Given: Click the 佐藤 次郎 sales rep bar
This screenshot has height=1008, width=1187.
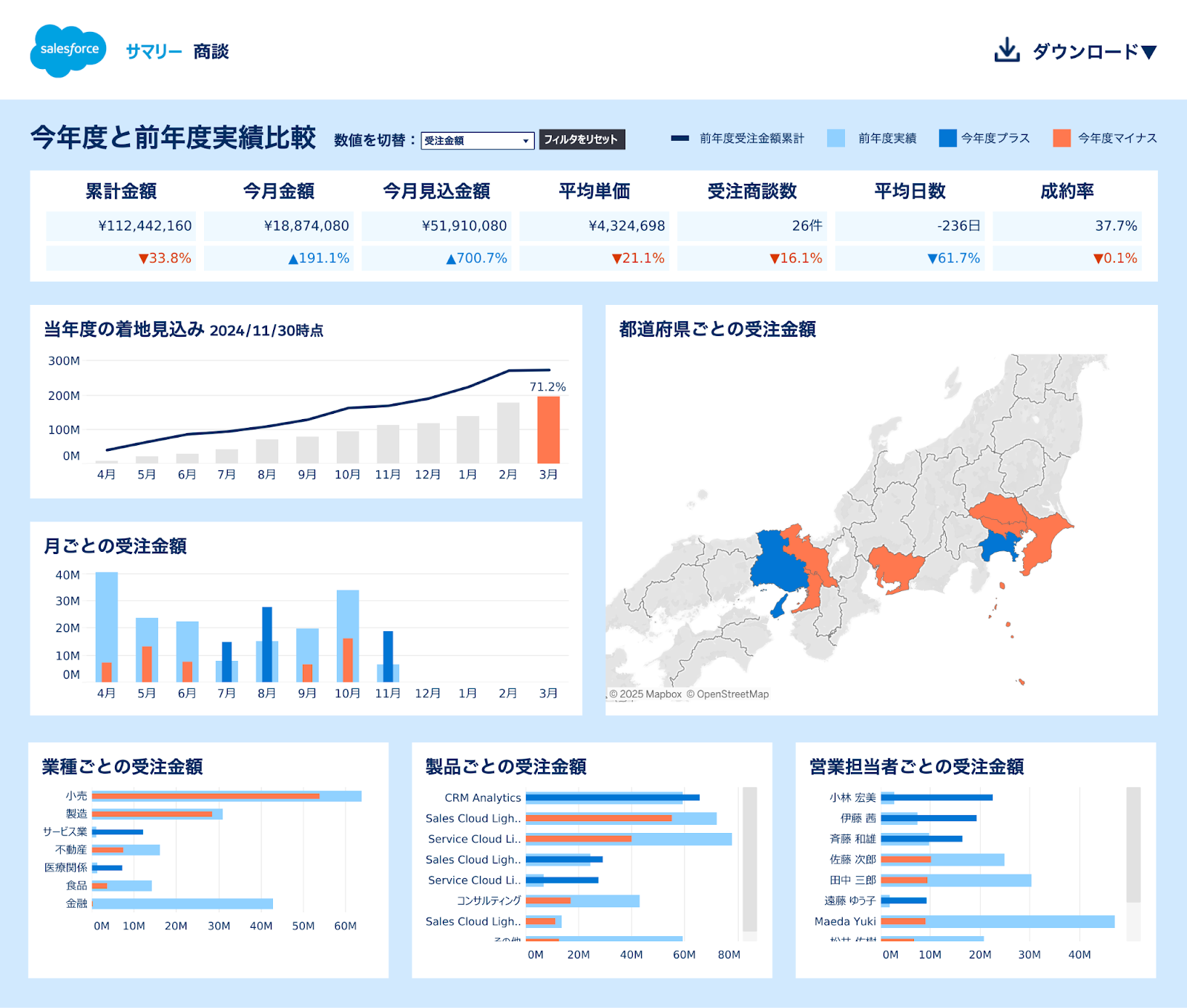Looking at the screenshot, I should point(943,860).
